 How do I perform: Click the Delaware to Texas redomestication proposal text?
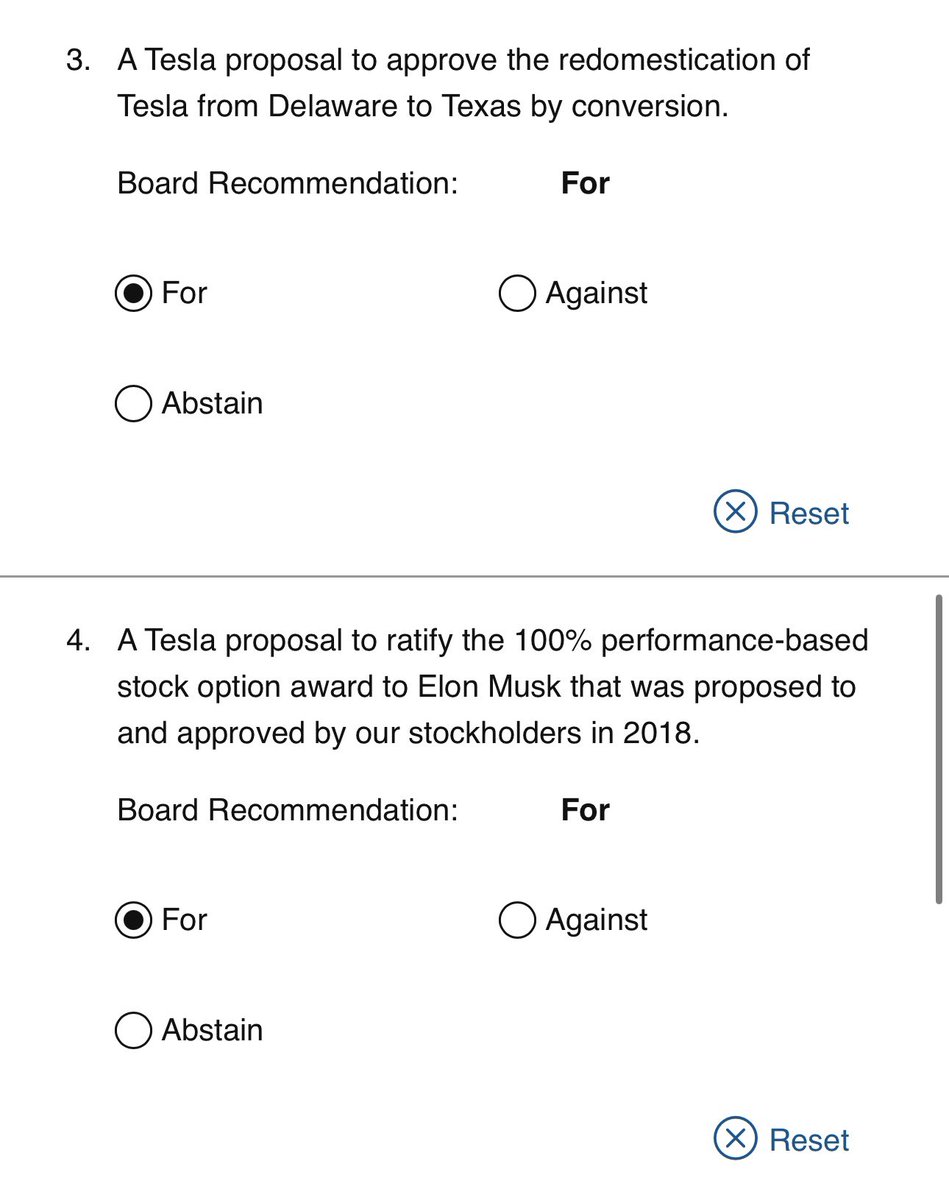coord(463,82)
